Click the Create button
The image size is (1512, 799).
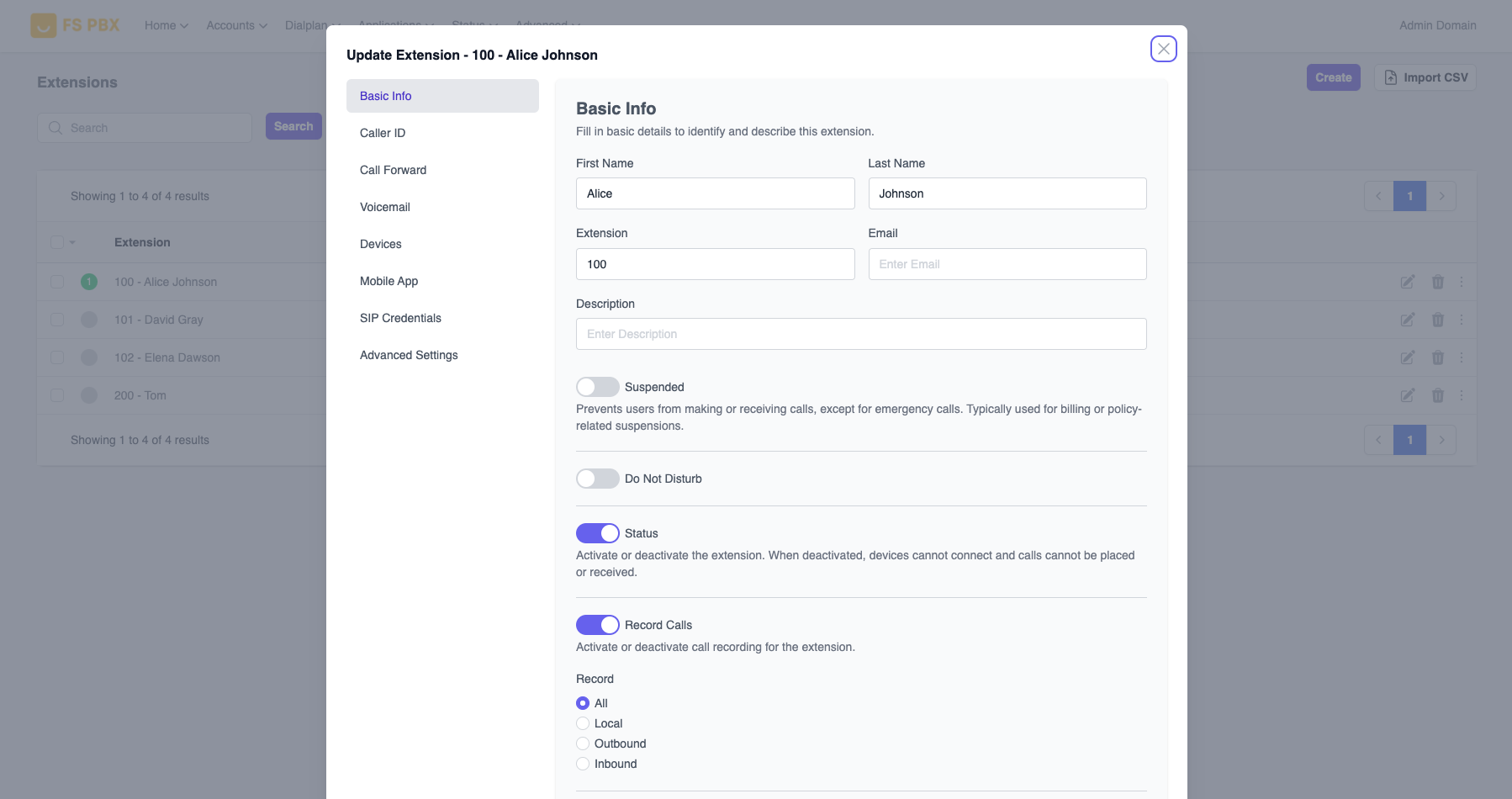coord(1333,77)
